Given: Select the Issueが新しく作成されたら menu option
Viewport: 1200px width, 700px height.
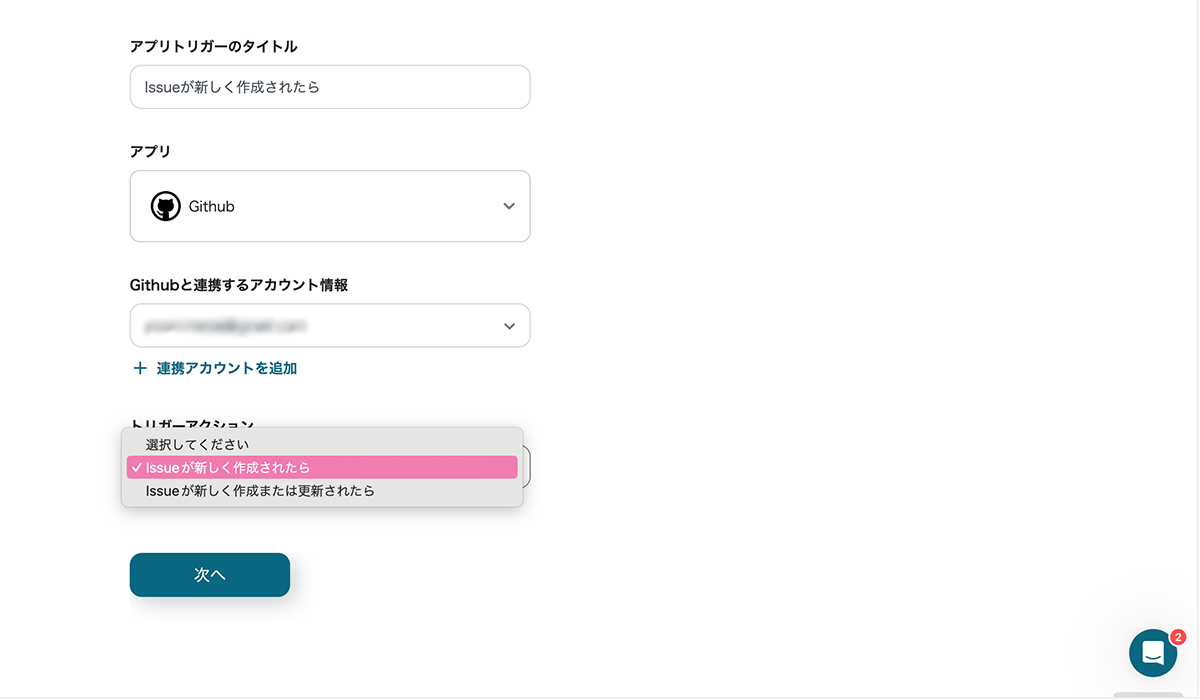Looking at the screenshot, I should 228,468.
